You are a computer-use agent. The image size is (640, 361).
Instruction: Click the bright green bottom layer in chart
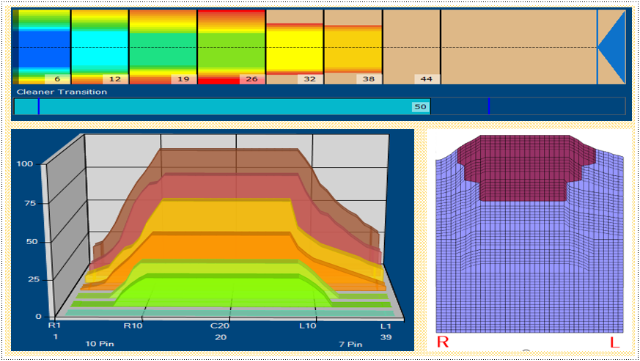222,292
